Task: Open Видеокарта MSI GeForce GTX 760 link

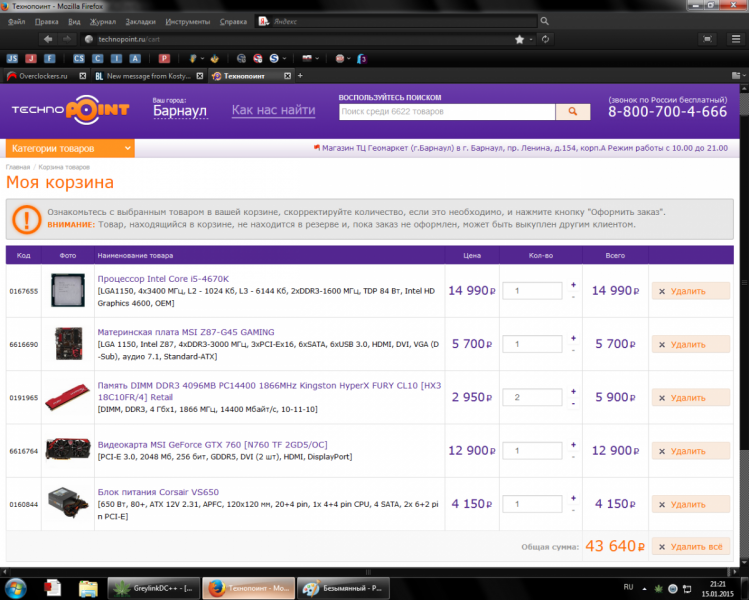Action: tap(213, 445)
